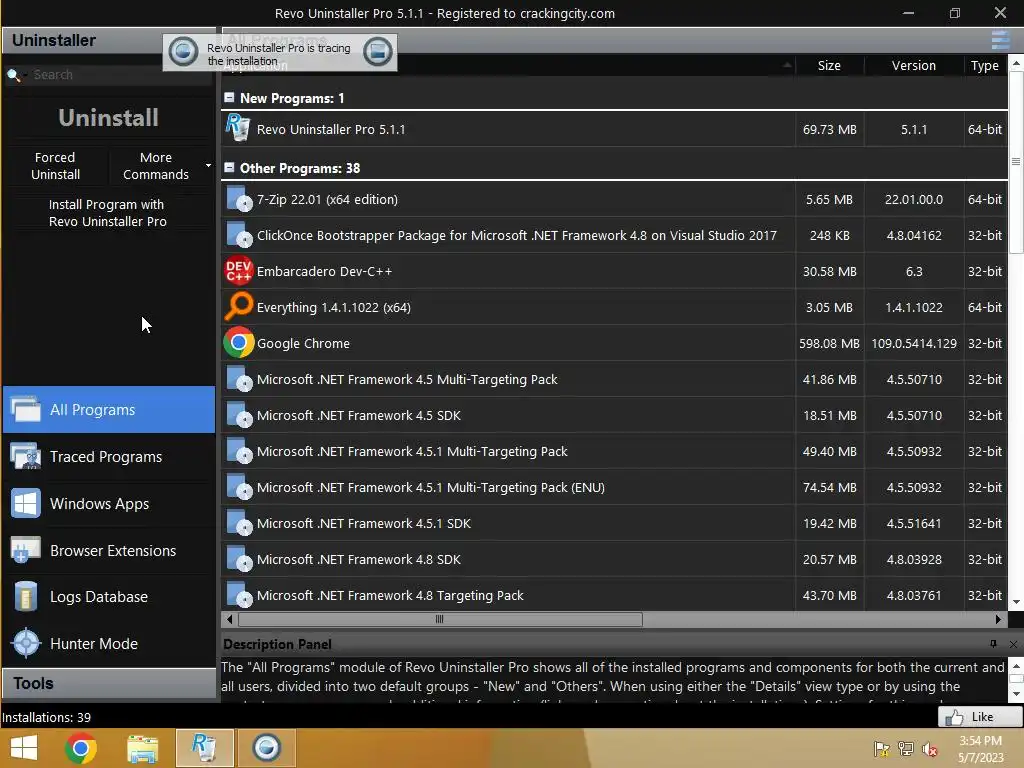Viewport: 1024px width, 768px height.
Task: Click the Everything search magnifier icon
Action: point(238,306)
